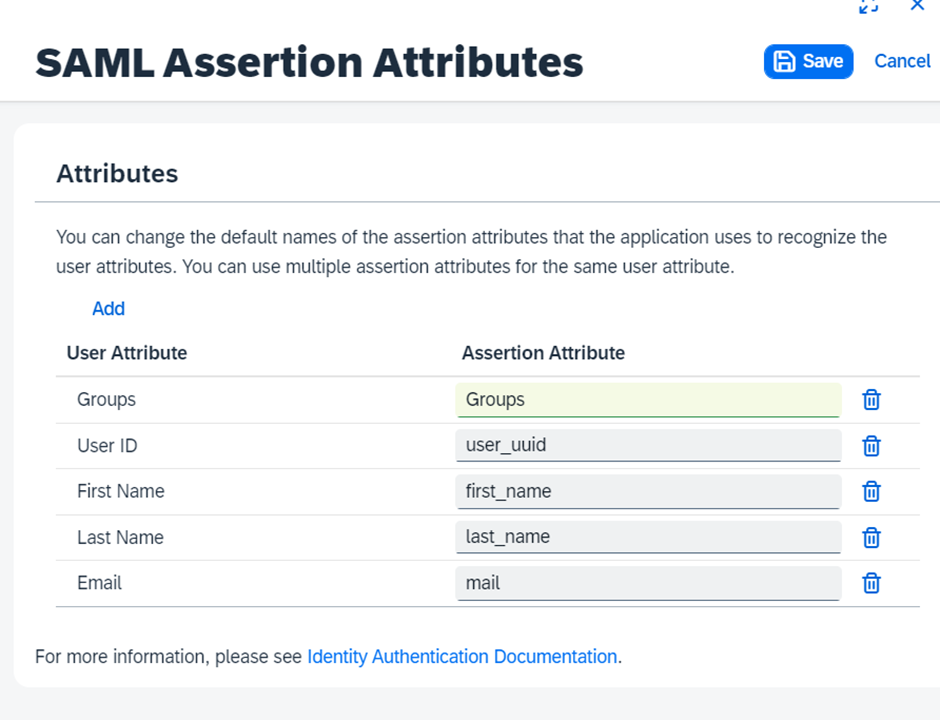Enter full screen mode for the dialog
The height and width of the screenshot is (720, 940).
868,6
